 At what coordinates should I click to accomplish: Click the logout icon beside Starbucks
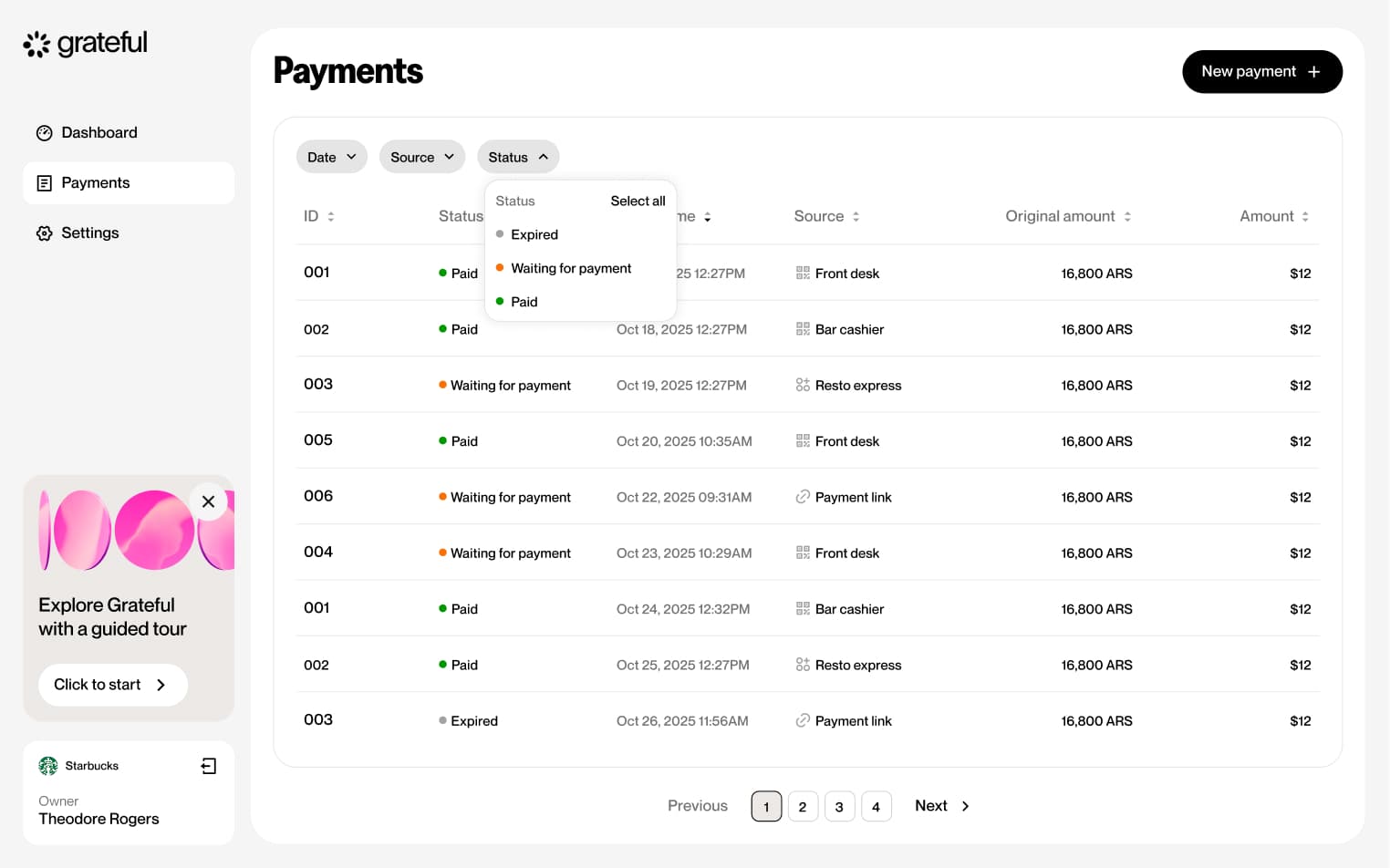[x=209, y=766]
